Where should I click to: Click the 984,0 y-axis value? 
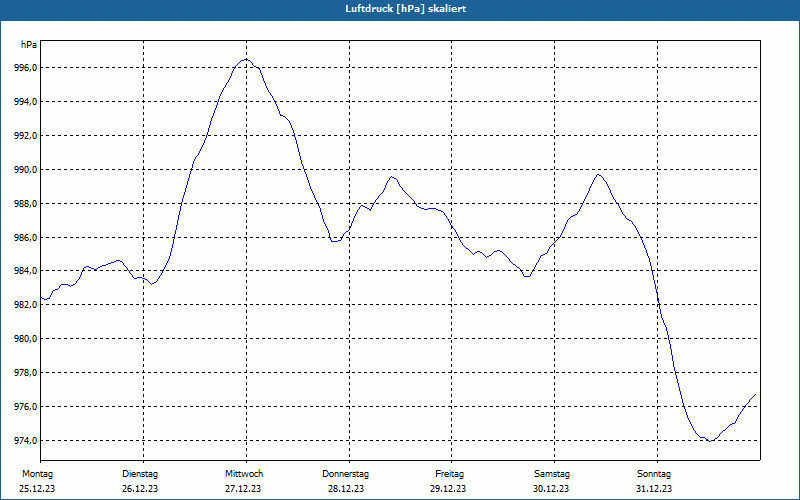(x=24, y=270)
